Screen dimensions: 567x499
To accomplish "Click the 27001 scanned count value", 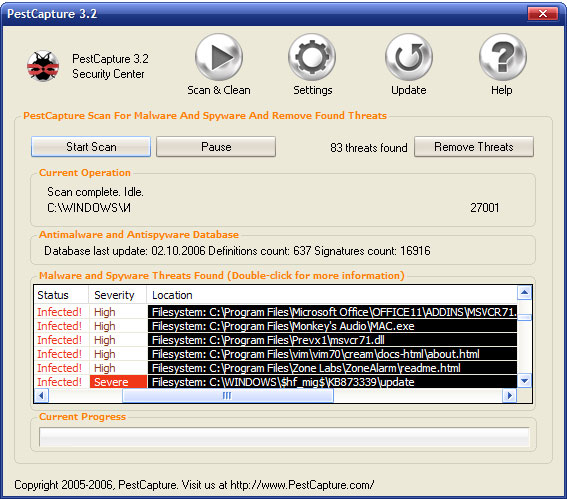I will click(485, 208).
